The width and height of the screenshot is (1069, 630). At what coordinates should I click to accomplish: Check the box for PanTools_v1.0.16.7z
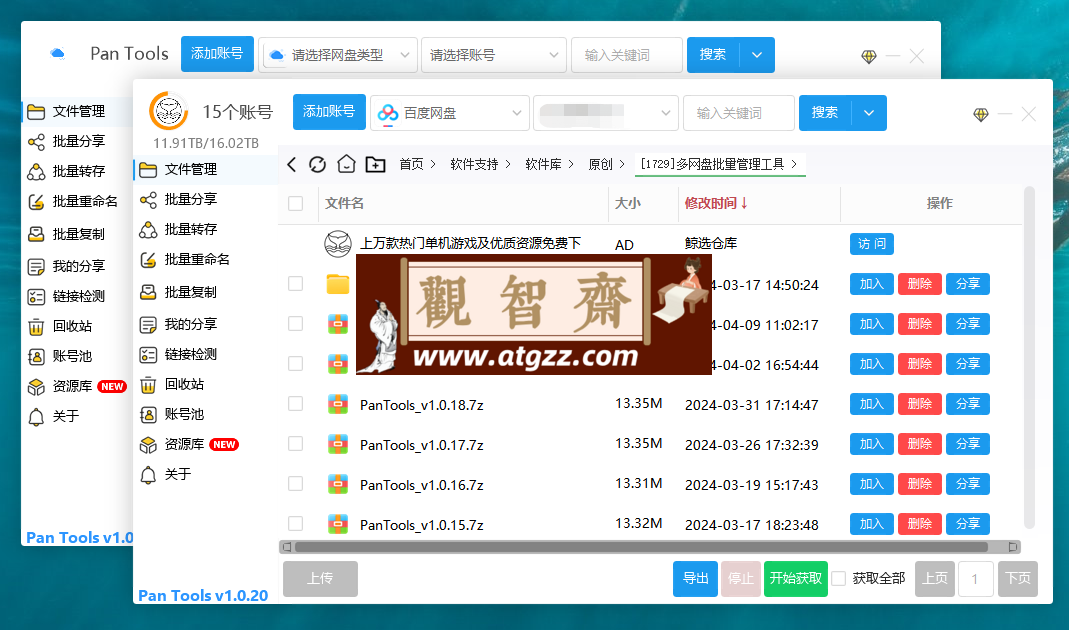[x=295, y=483]
